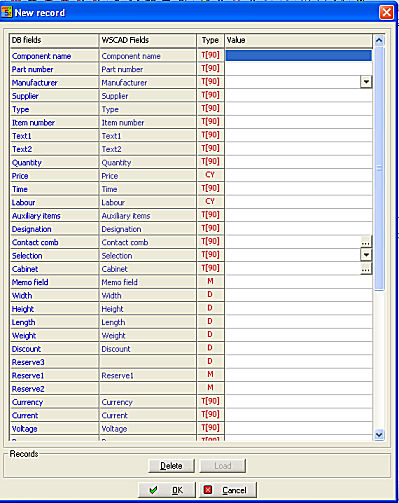Click the scrollbar down arrow
Screen dimensions: 399x503
click(379, 435)
